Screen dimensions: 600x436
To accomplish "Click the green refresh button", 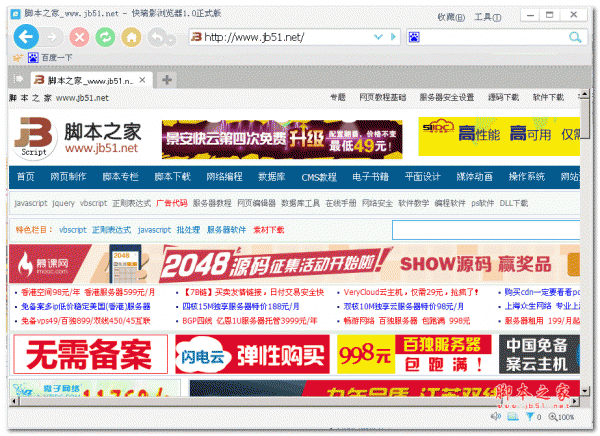I will [105, 38].
